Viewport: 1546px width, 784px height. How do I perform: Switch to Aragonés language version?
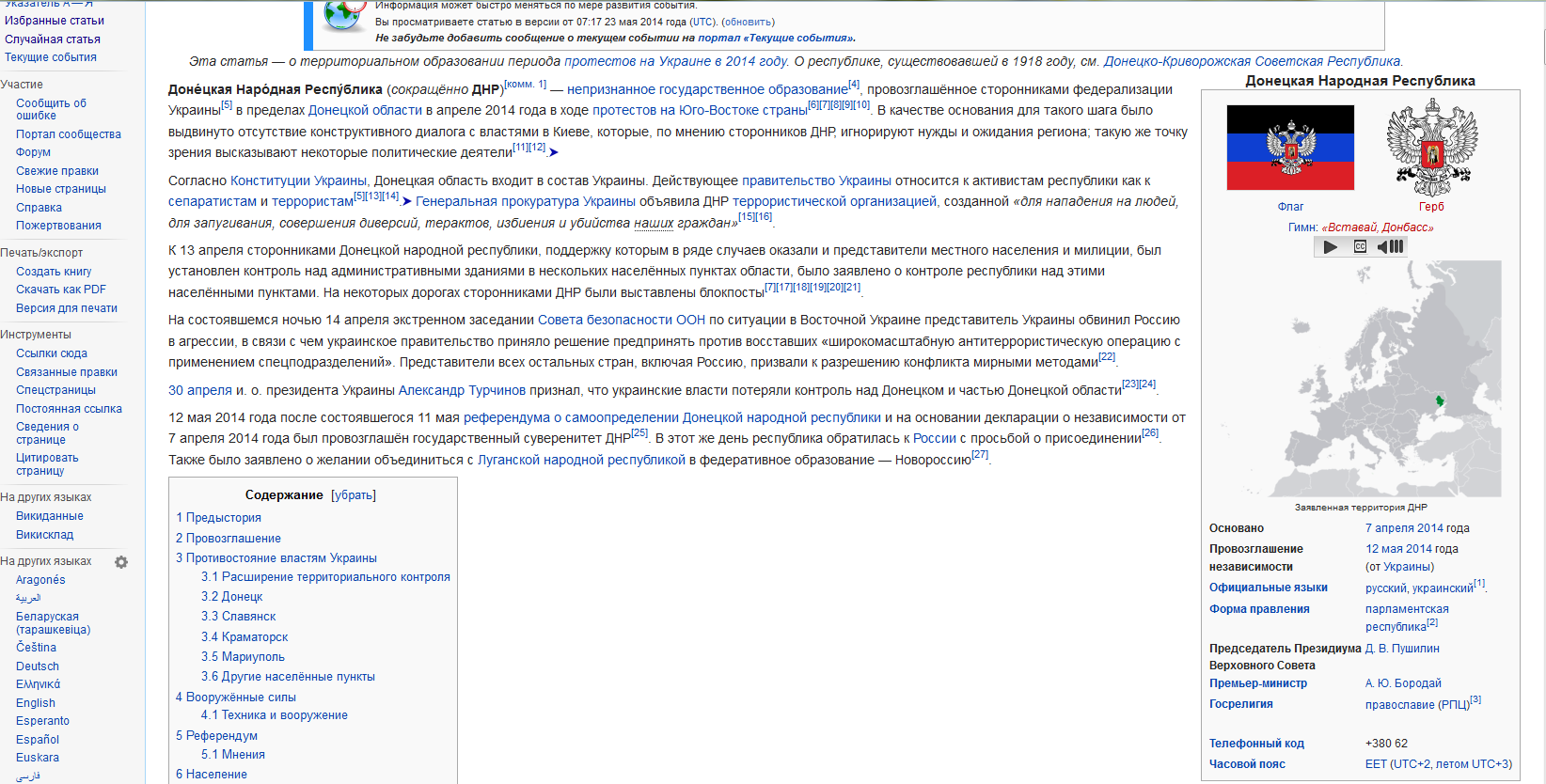point(40,580)
